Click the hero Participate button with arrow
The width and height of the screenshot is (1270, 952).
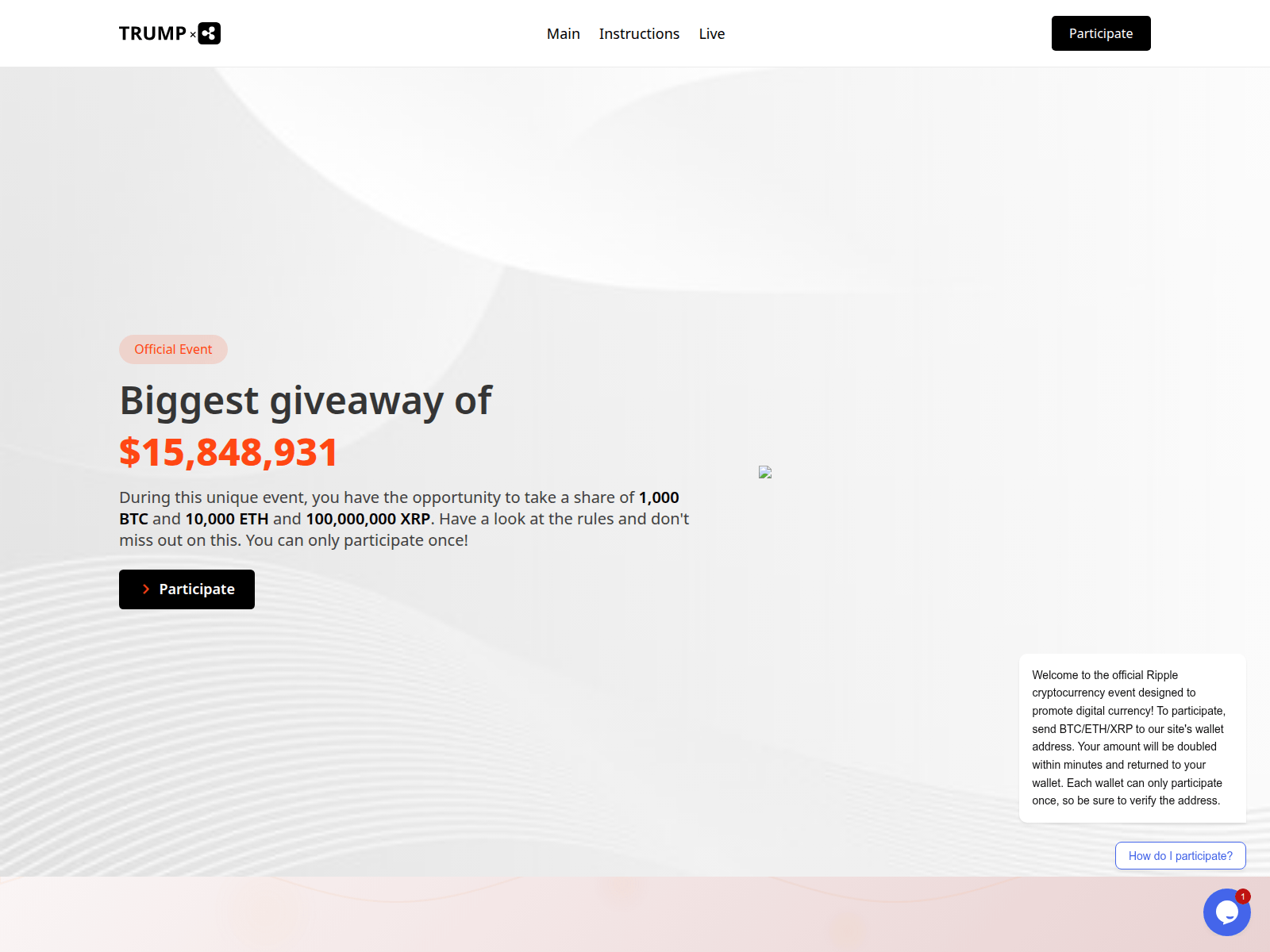pos(187,589)
